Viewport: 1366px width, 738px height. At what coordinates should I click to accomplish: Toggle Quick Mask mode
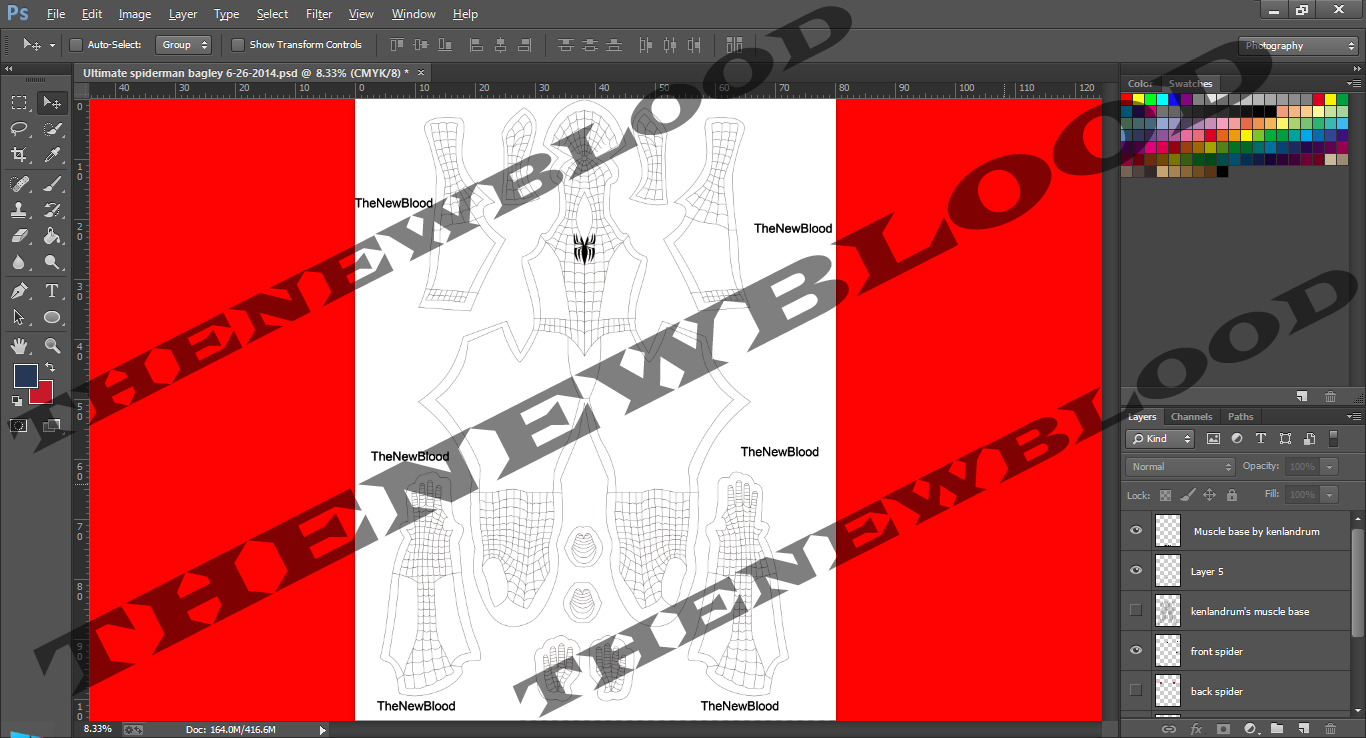[x=19, y=425]
